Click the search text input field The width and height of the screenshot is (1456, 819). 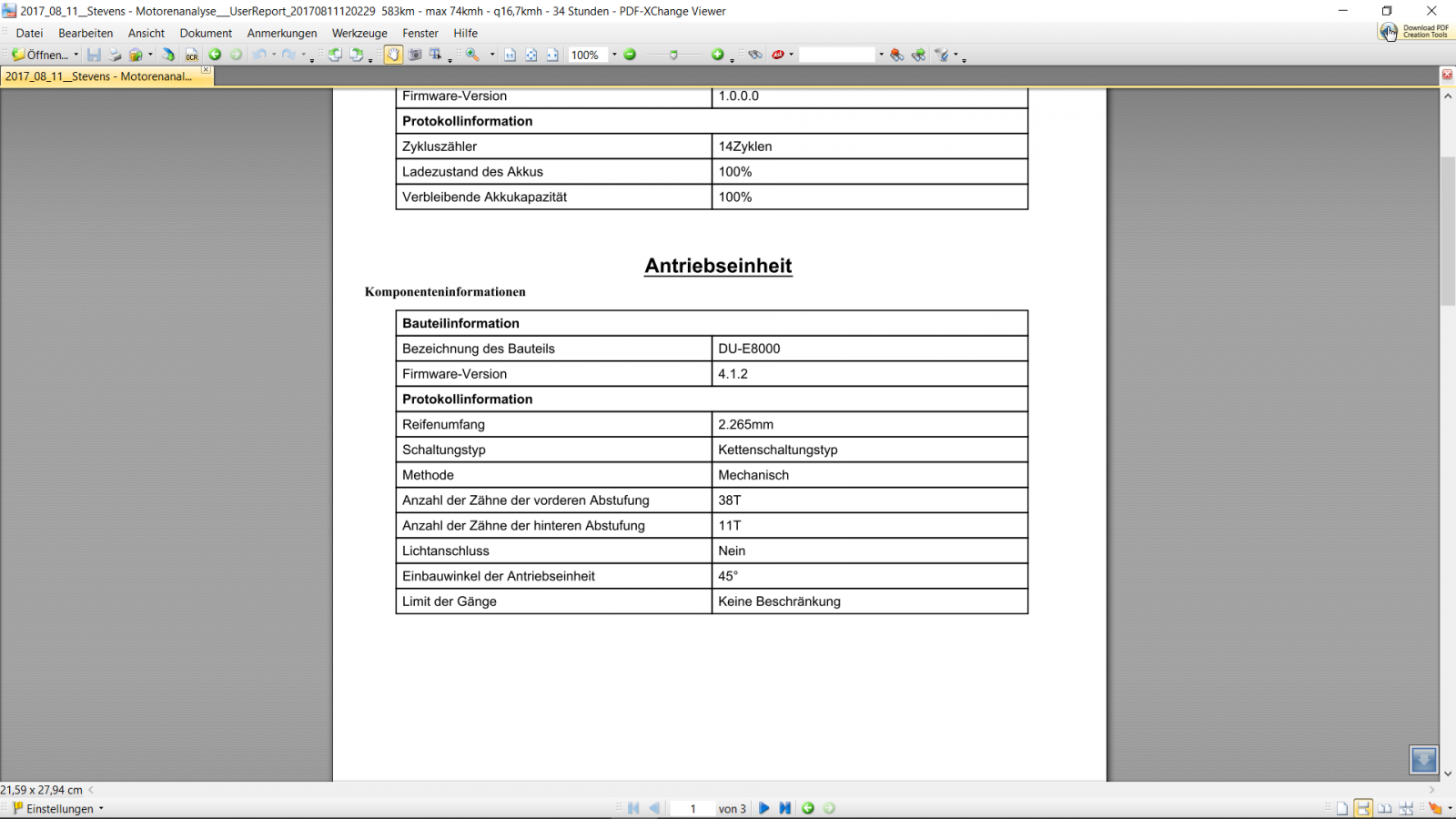coord(837,55)
